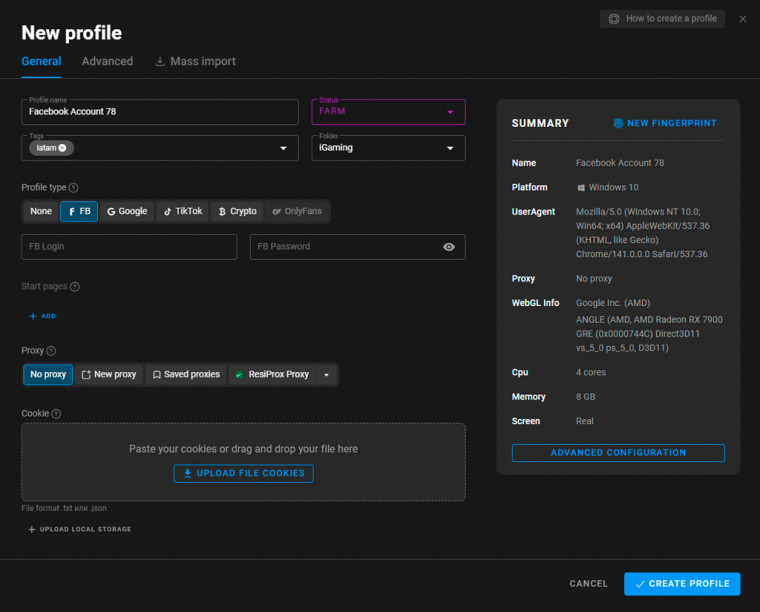This screenshot has height=612, width=760.
Task: Click the Profile type help question icon
Action: [x=74, y=187]
